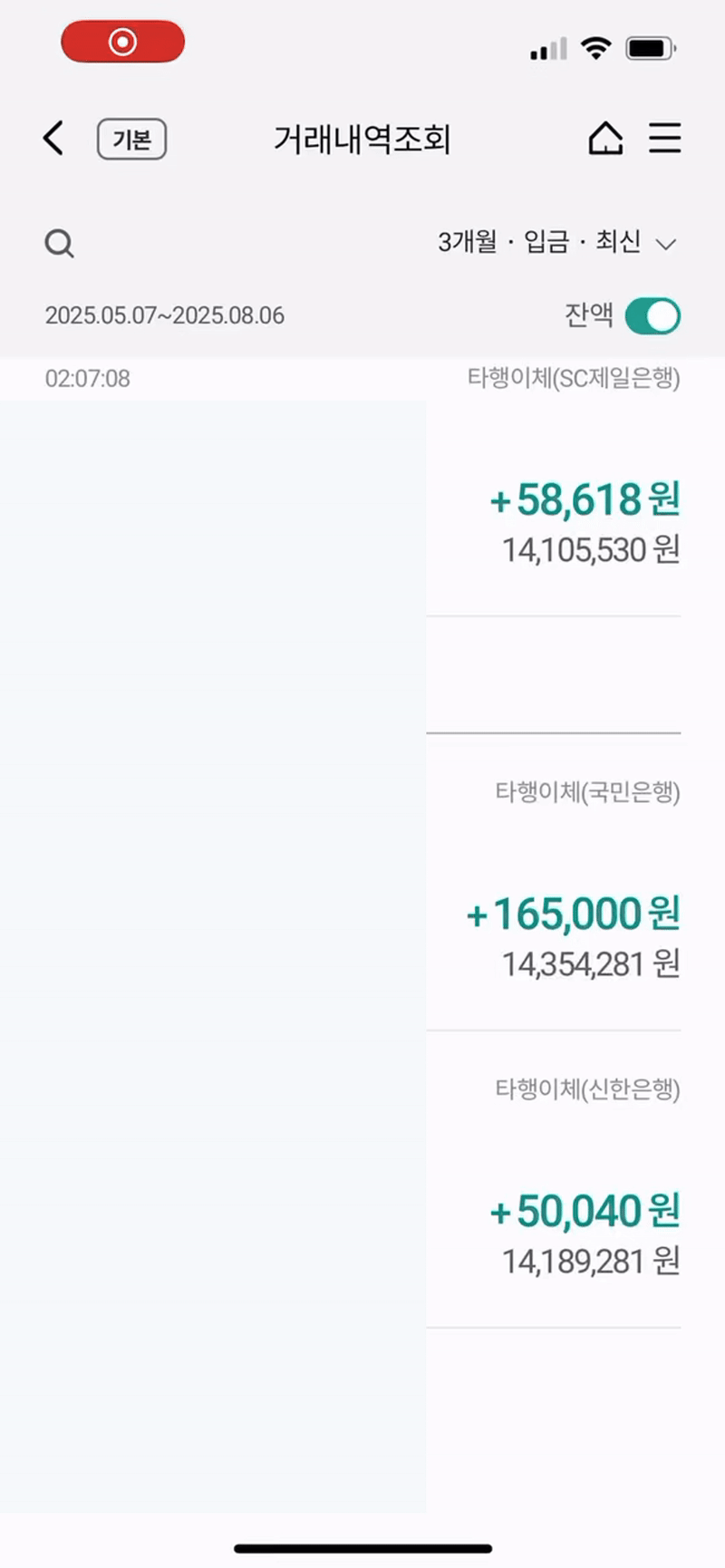Expand the filter dropdown chevron
725x1568 pixels.
pyautogui.click(x=666, y=244)
